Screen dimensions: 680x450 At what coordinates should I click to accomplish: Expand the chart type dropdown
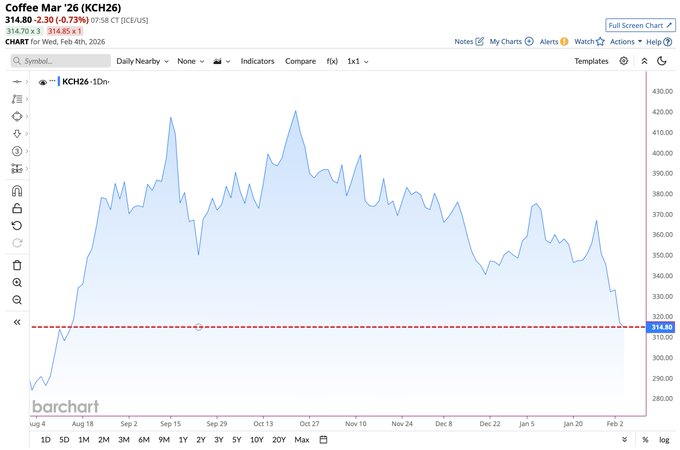(x=222, y=61)
